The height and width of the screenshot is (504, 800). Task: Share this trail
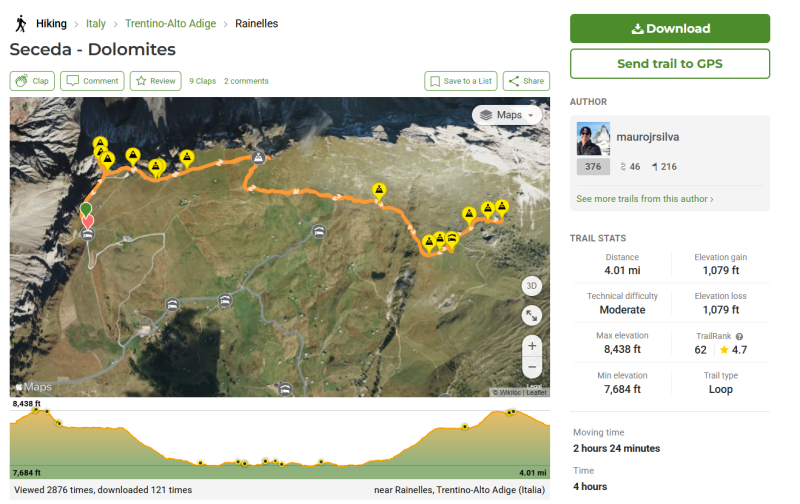click(x=526, y=81)
